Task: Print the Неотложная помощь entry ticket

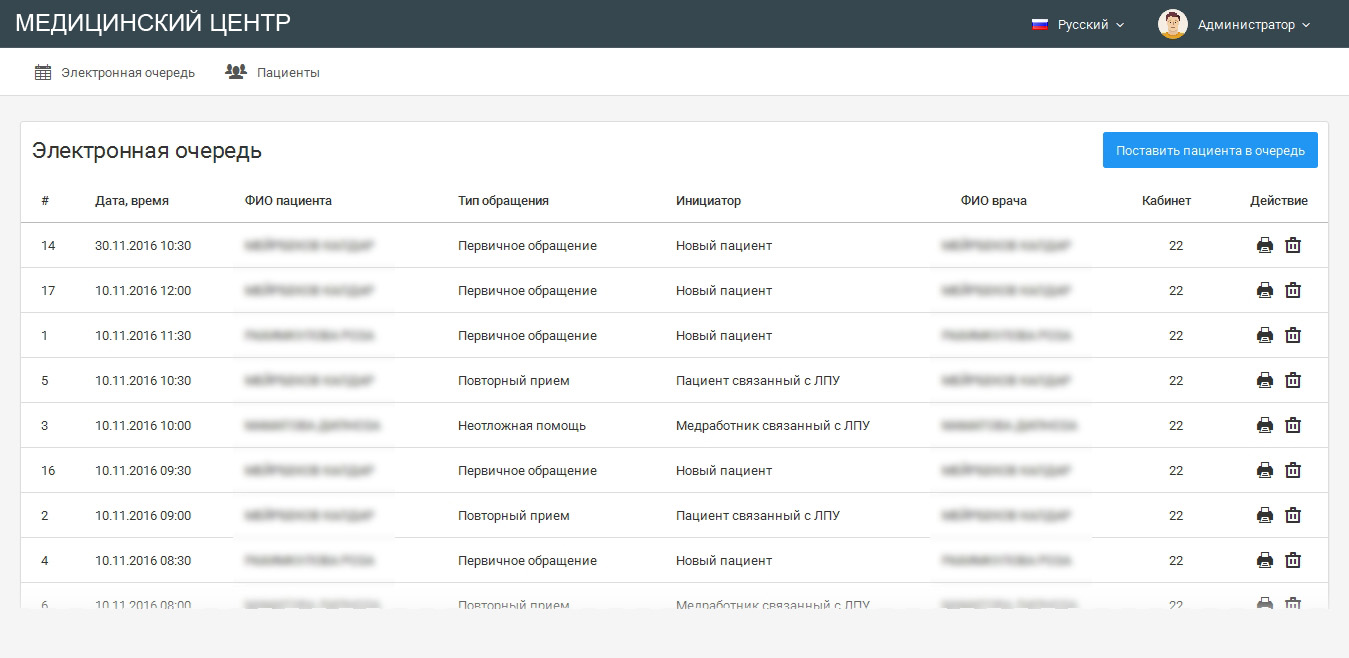Action: pos(1264,425)
